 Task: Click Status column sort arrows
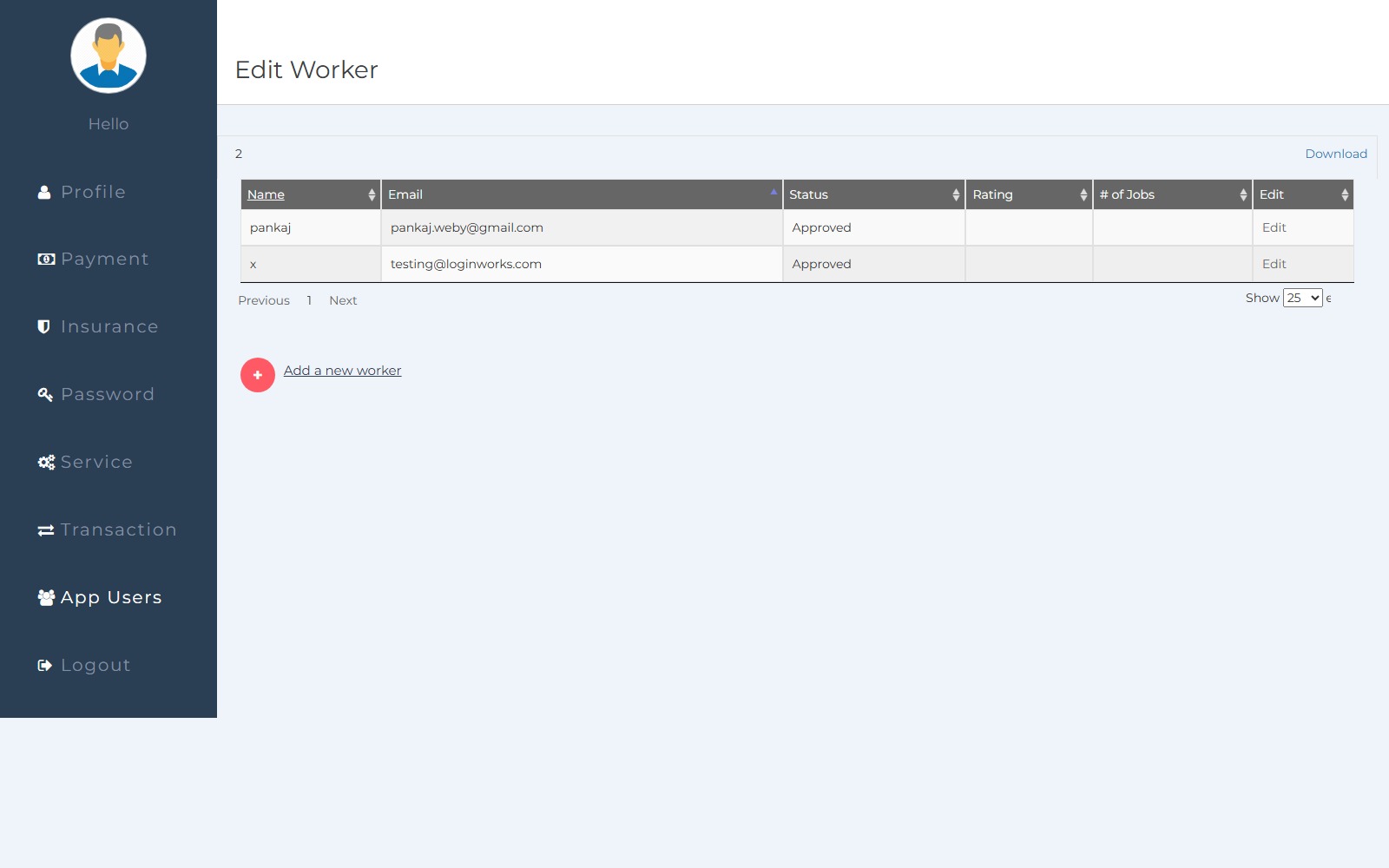coord(956,194)
